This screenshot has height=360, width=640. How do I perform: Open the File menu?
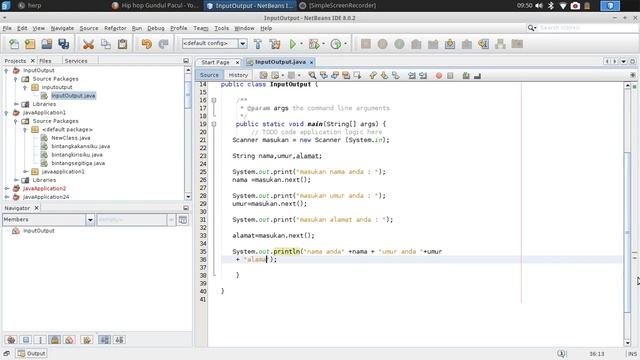point(7,28)
